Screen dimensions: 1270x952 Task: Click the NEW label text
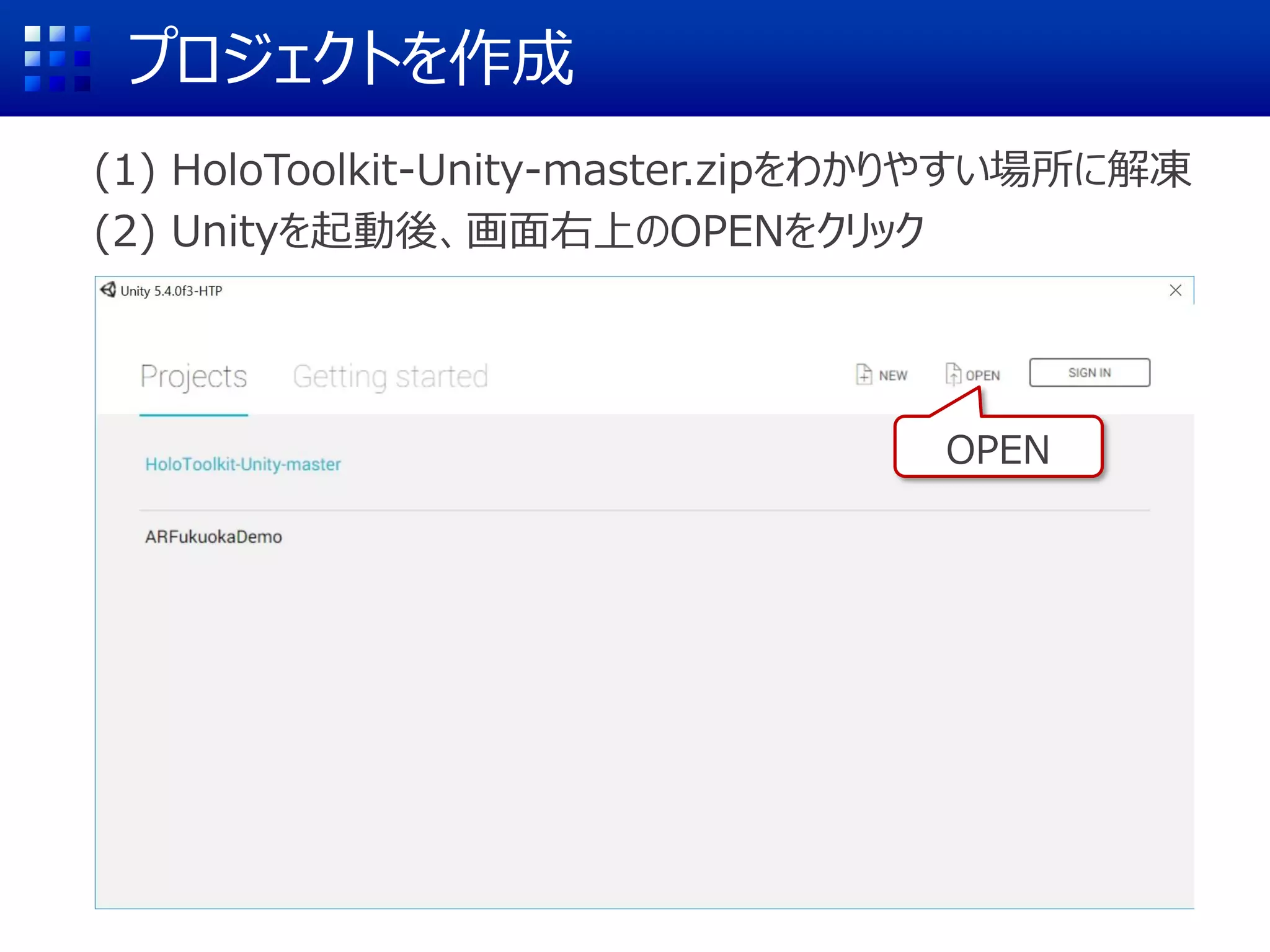(x=893, y=376)
